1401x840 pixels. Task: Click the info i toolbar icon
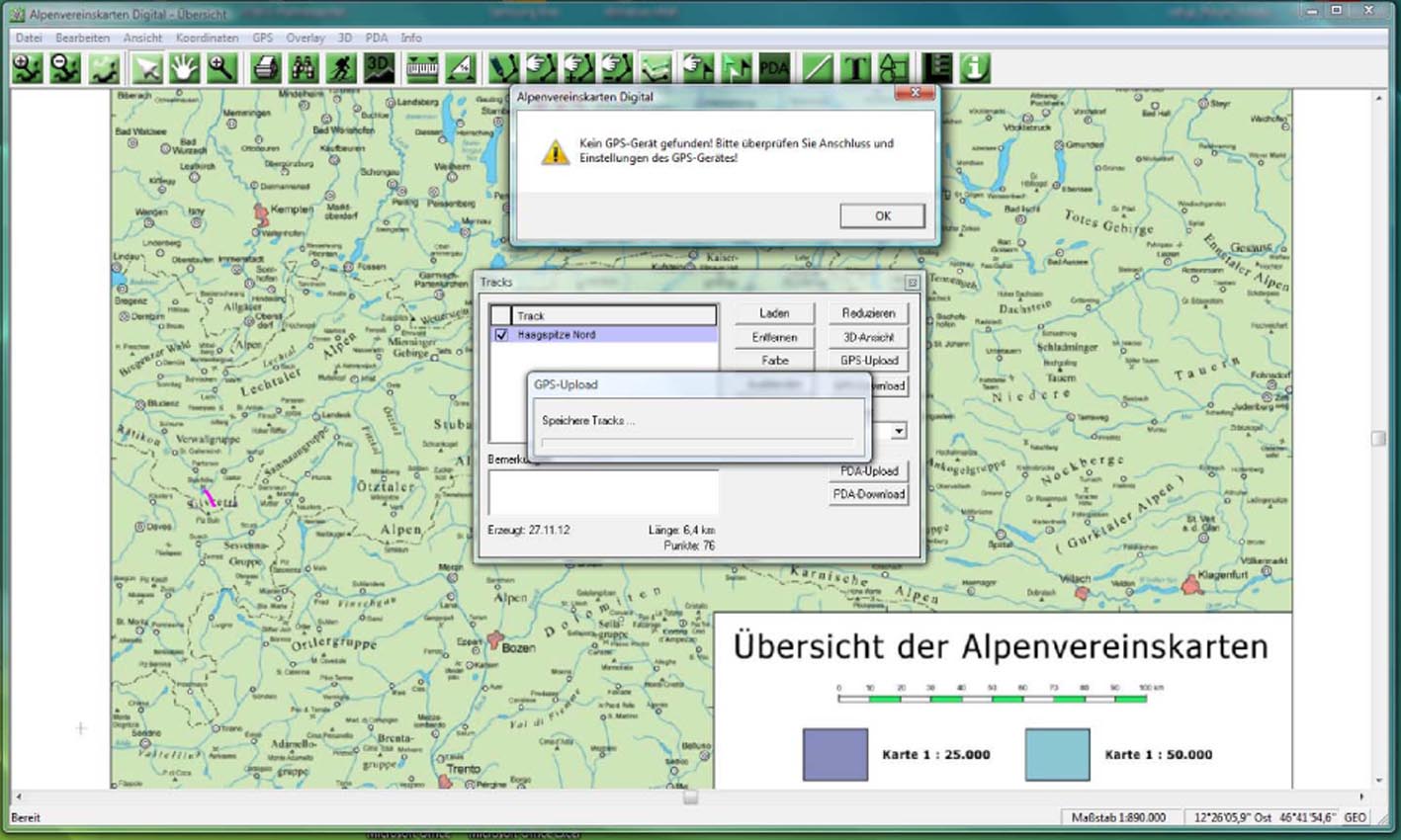click(975, 68)
